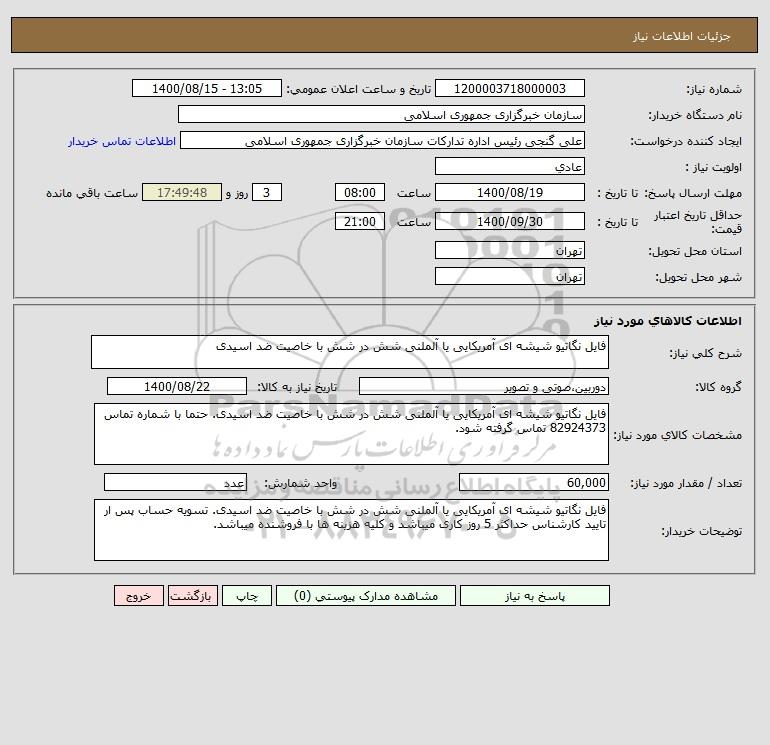Click the goods group field 'دوربین،صوتی و تصویر'
770x745 pixels.
[x=484, y=386]
